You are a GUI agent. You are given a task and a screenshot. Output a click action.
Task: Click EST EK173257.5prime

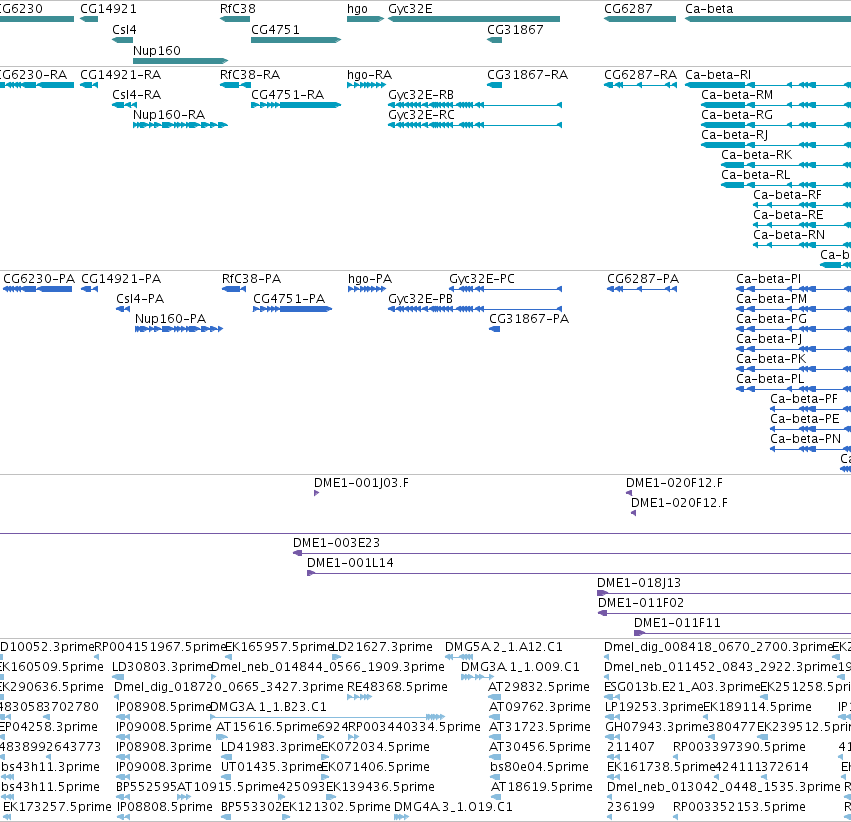tap(7, 817)
